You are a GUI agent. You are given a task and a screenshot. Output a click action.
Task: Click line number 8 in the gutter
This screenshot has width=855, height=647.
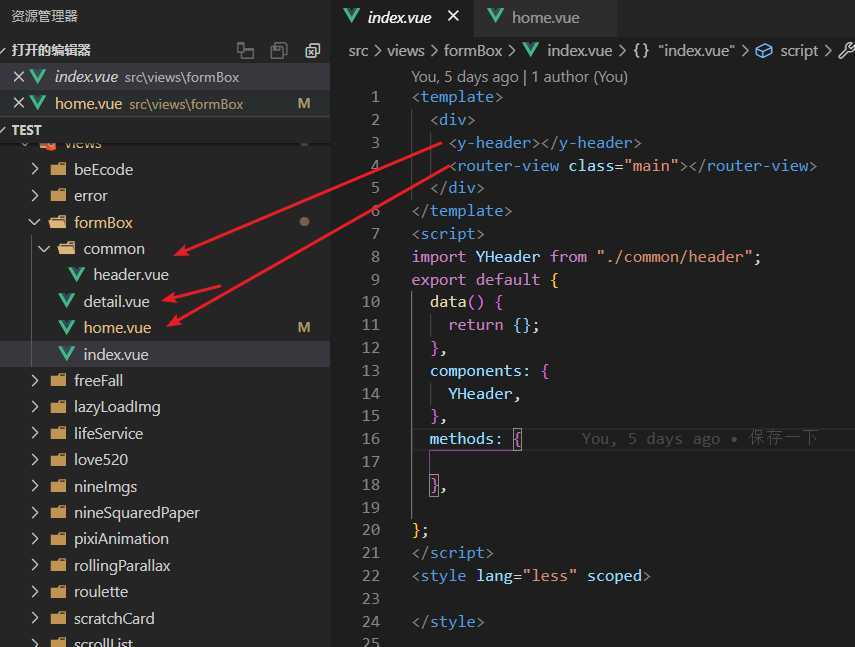pos(375,257)
